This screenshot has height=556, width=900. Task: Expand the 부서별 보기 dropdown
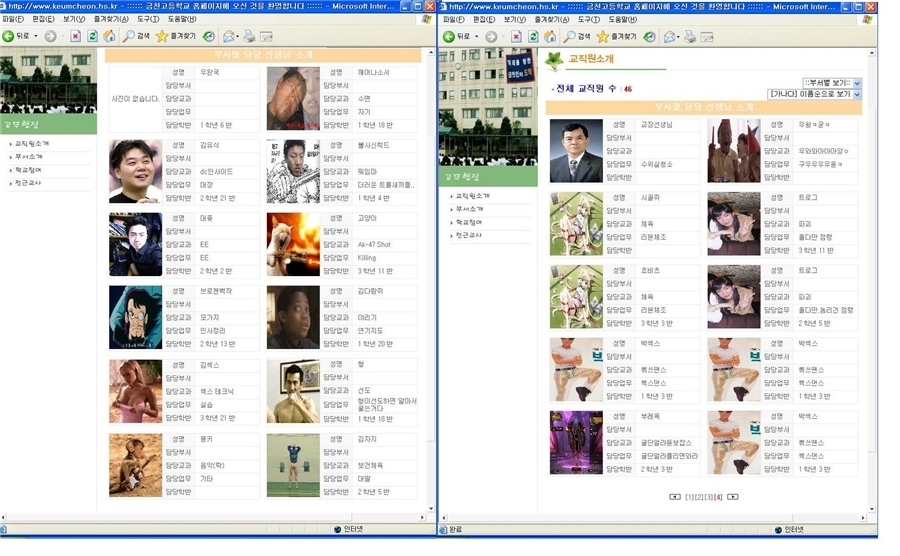pos(856,83)
